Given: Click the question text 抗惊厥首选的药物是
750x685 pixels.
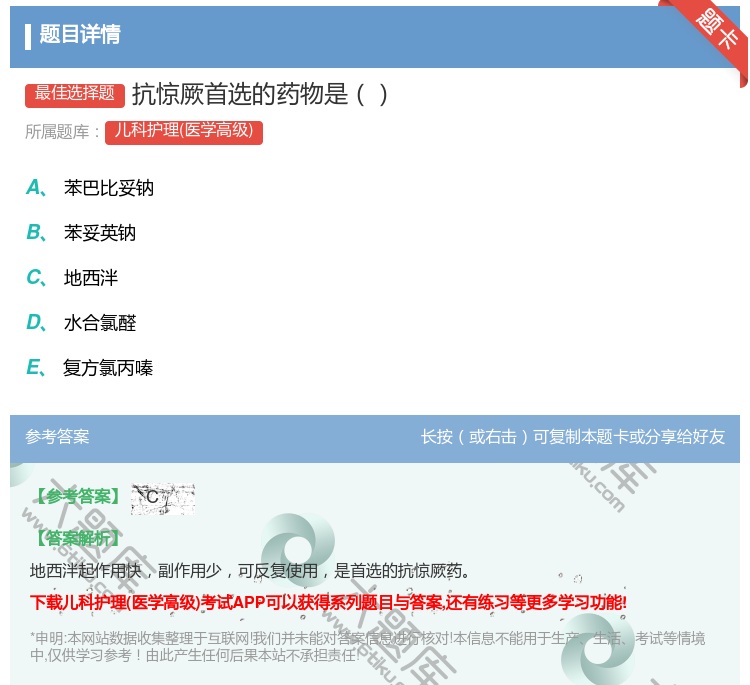Looking at the screenshot, I should [x=259, y=94].
